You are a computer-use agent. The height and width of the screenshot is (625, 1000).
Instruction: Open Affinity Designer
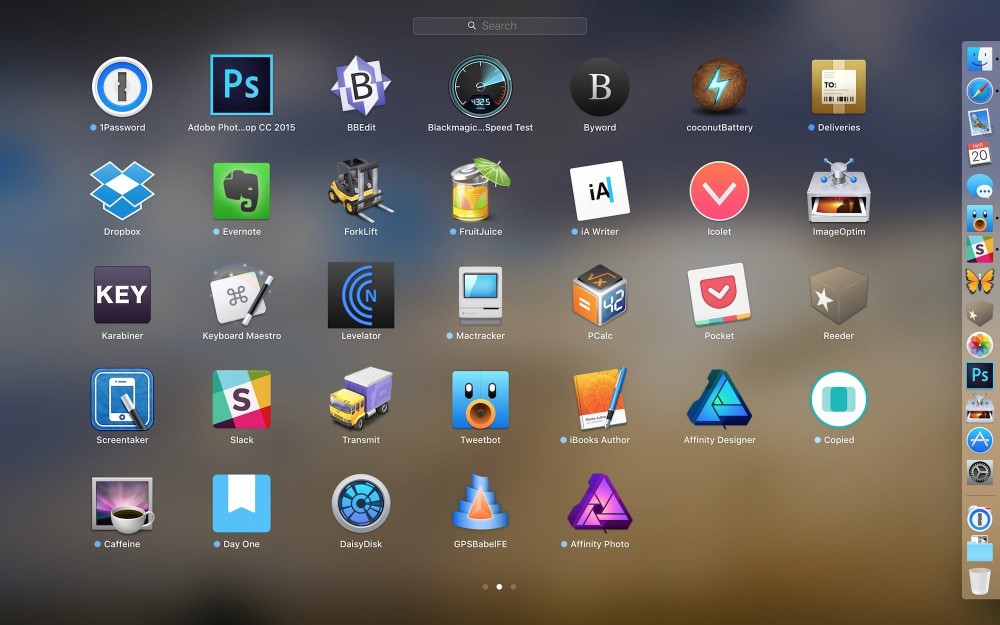(719, 399)
